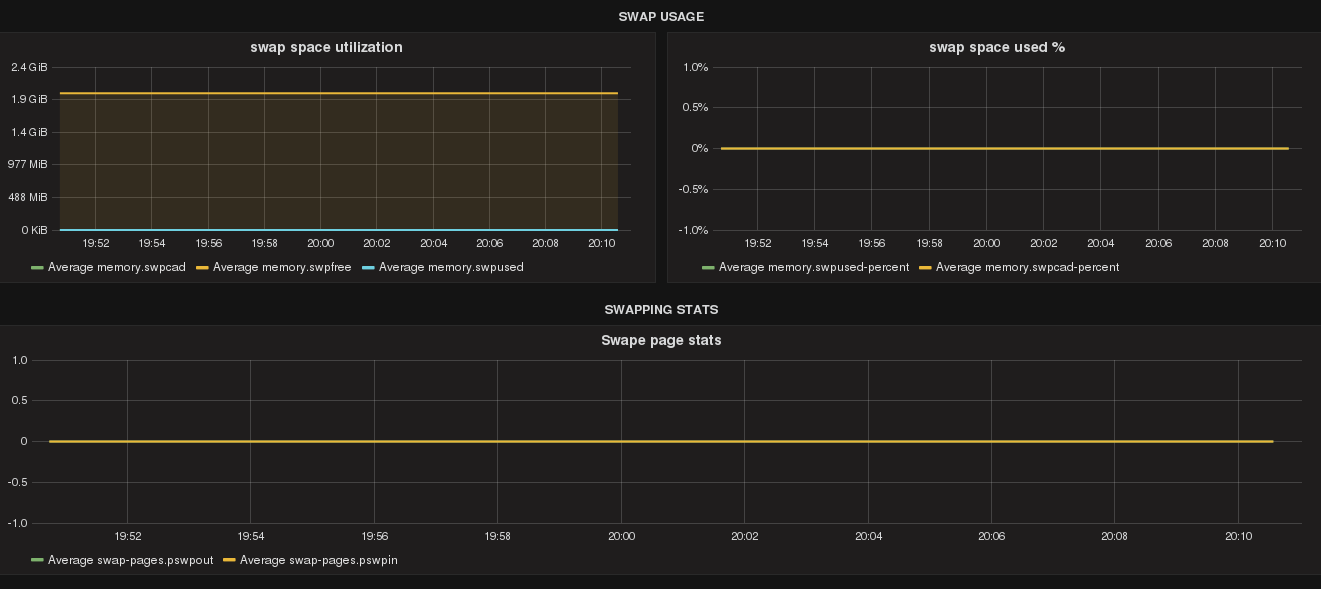Click the green memory.swpcad legend color swatch
Image resolution: width=1321 pixels, height=589 pixels.
(x=38, y=267)
